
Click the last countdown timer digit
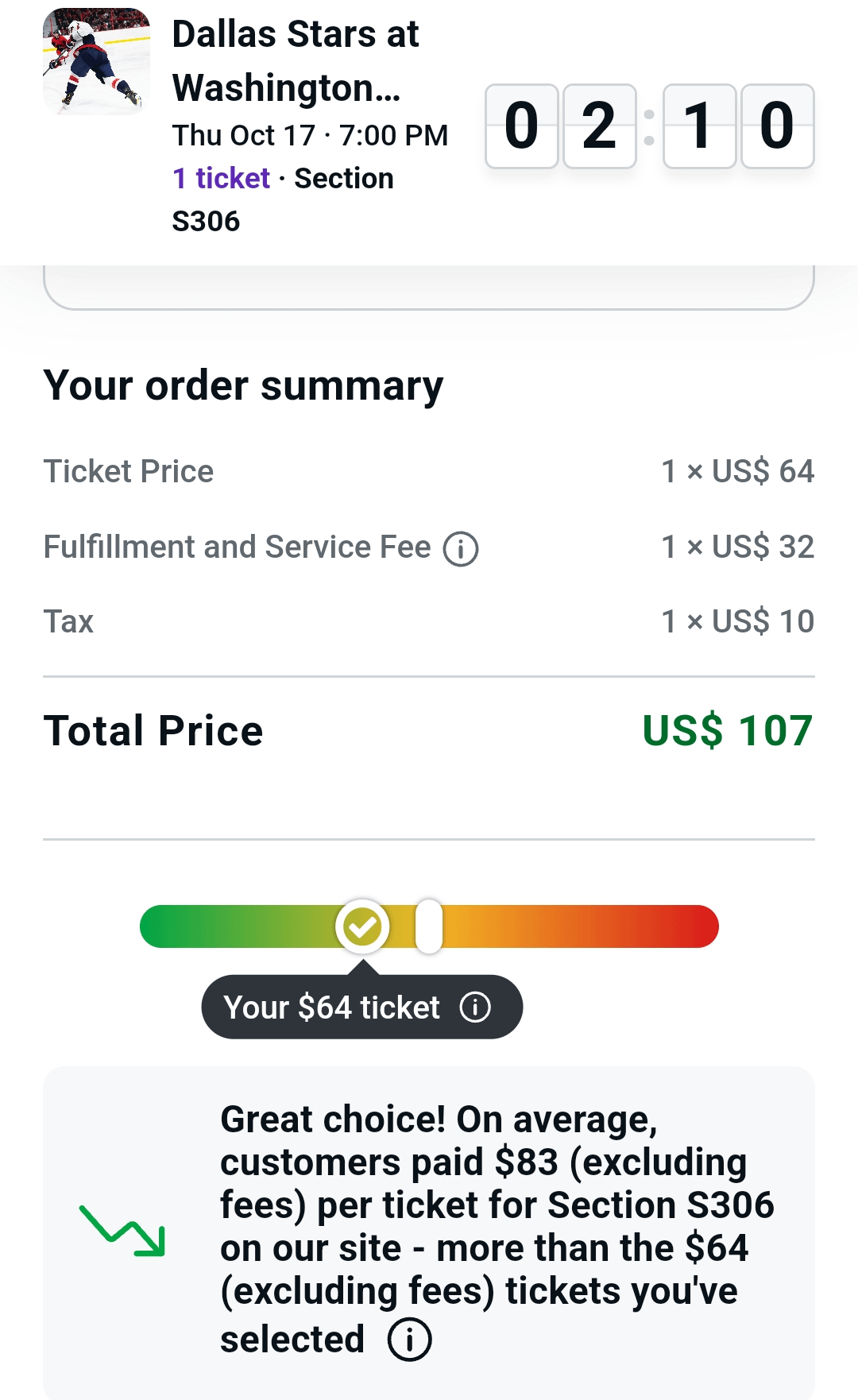coord(777,126)
